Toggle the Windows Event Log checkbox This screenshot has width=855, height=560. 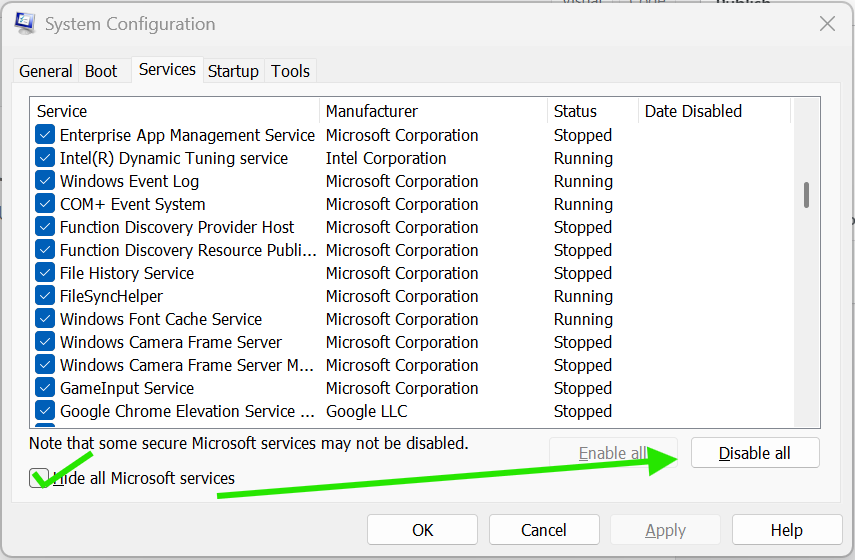click(x=45, y=180)
